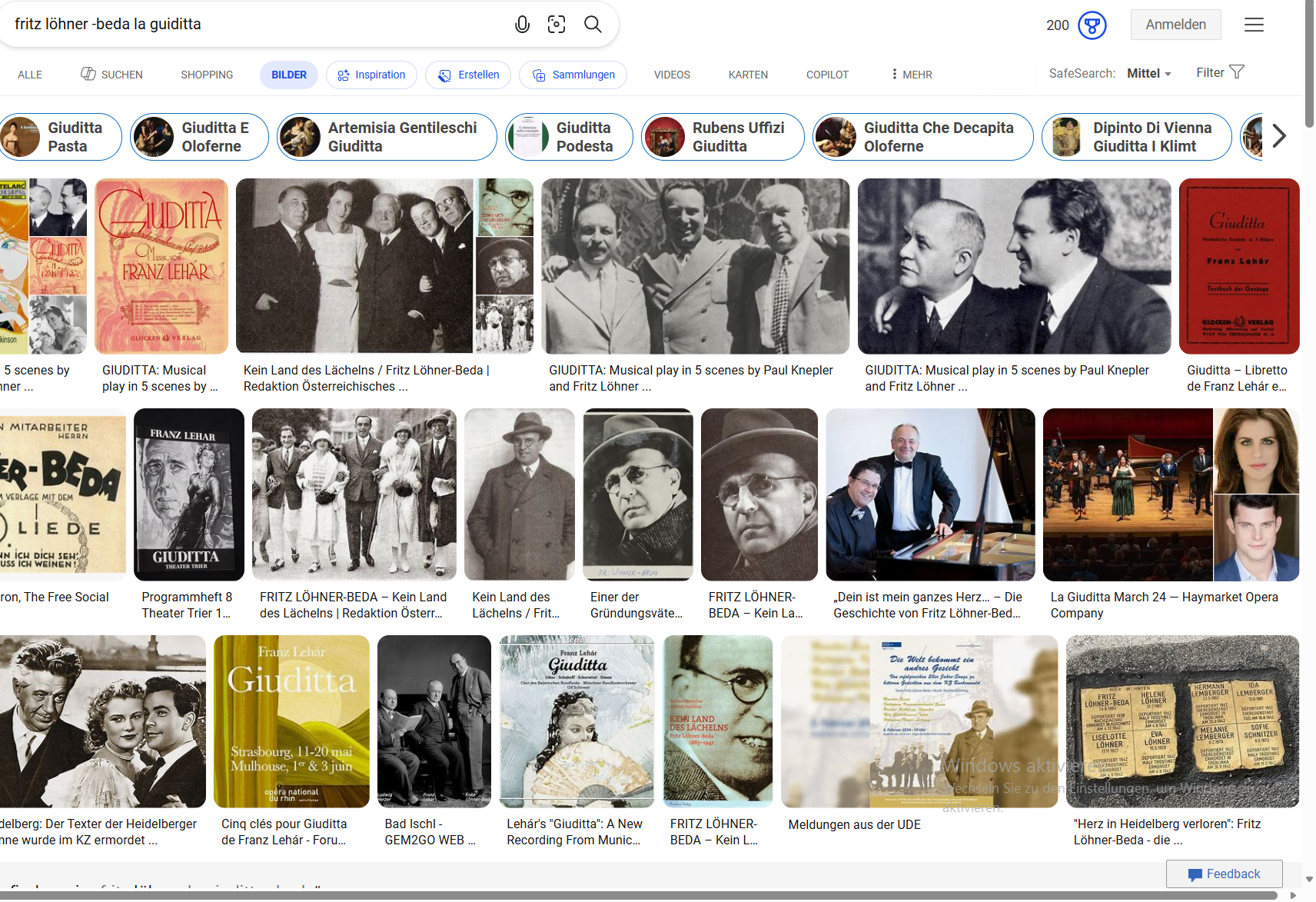Click the Rubens Uffizi chip thumbnail
The height and width of the screenshot is (902, 1316).
665,137
